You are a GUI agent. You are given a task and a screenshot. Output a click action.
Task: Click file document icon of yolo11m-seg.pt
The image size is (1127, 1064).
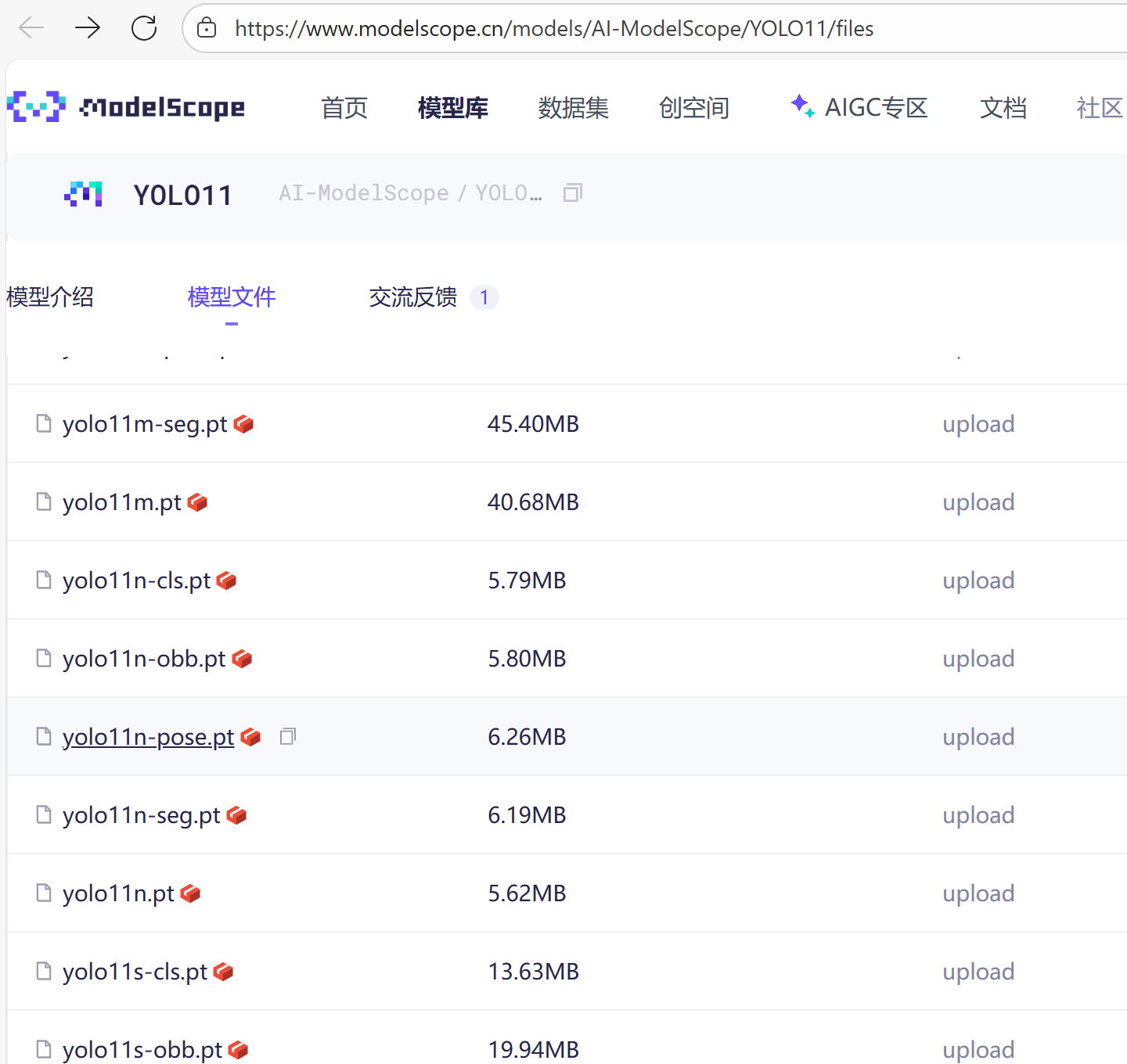tap(44, 423)
